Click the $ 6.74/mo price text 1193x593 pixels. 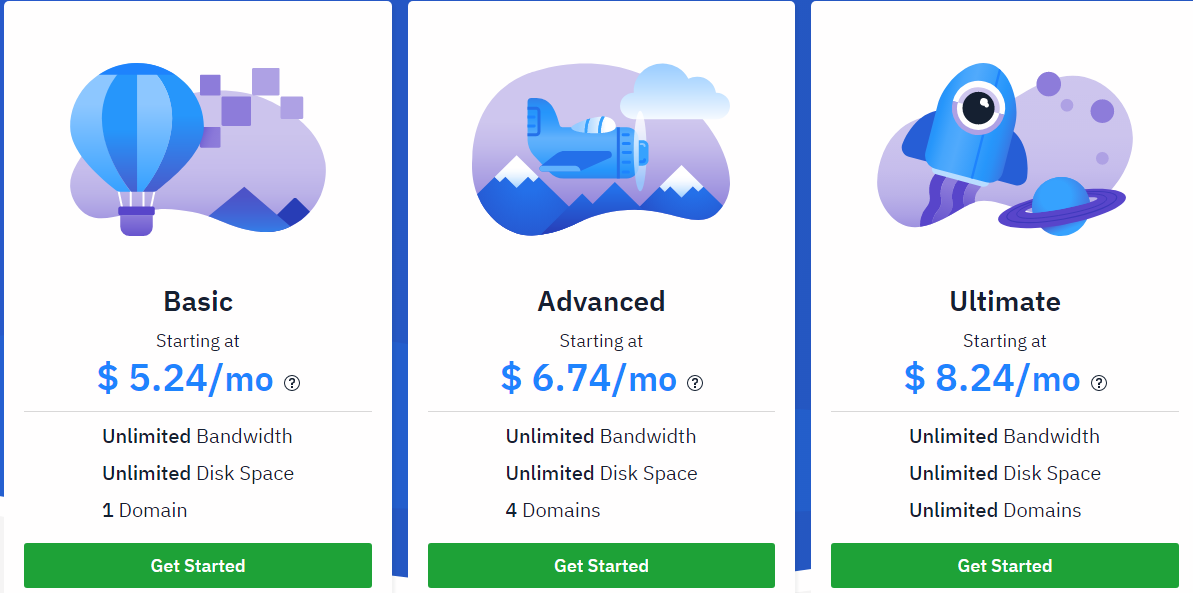589,379
